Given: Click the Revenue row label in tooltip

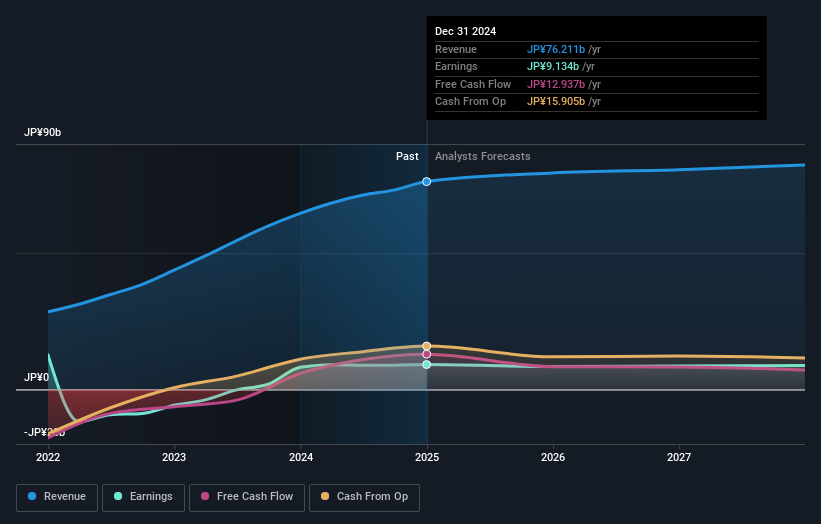Looking at the screenshot, I should (x=456, y=49).
